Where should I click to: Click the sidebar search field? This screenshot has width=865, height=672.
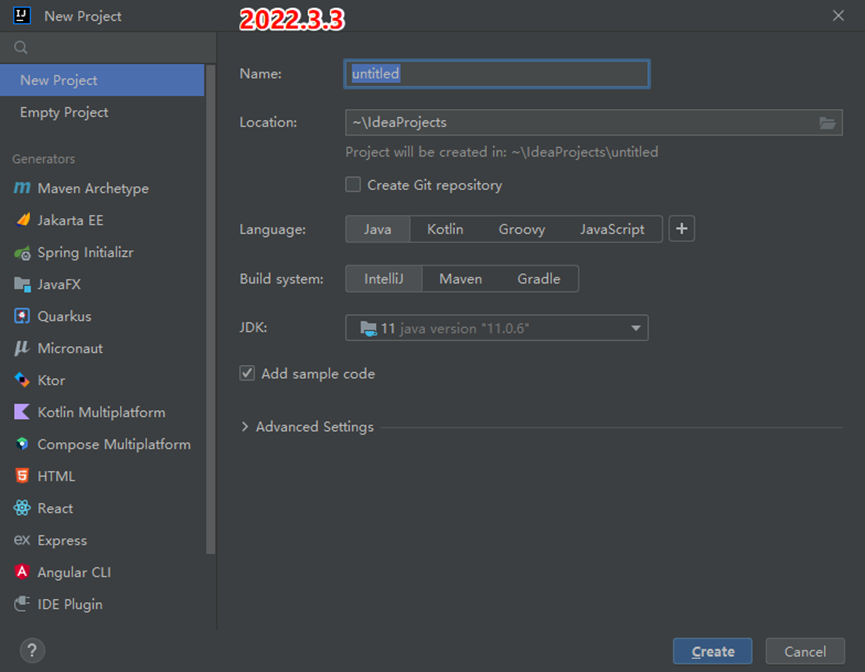point(108,47)
